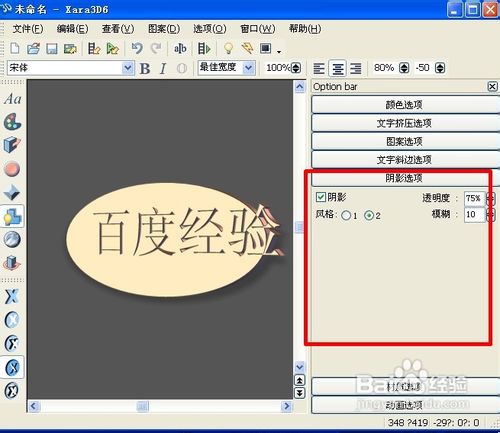The width and height of the screenshot is (500, 433).
Task: Click the 动画选项 button
Action: pyautogui.click(x=405, y=405)
